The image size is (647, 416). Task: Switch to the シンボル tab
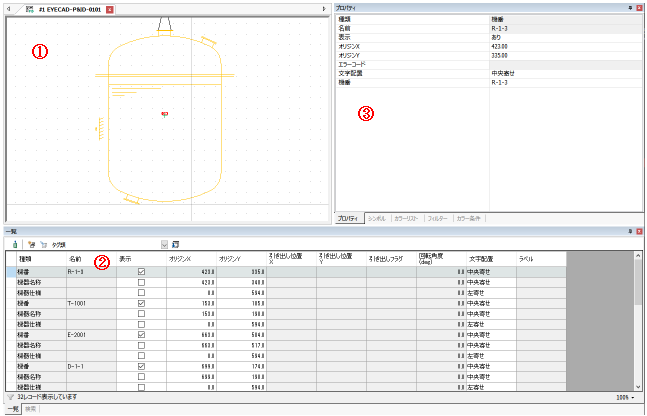coord(377,219)
